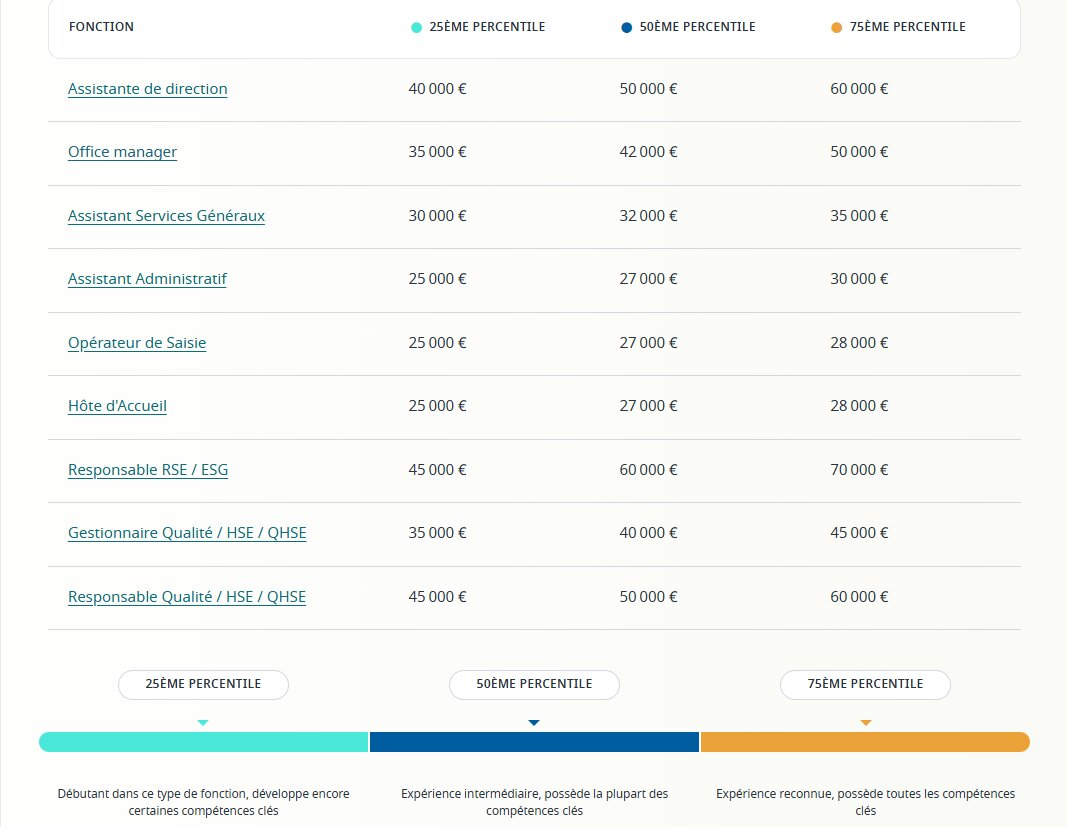Open the Office manager salary link
Screen dimensions: 1067x827
click(122, 152)
